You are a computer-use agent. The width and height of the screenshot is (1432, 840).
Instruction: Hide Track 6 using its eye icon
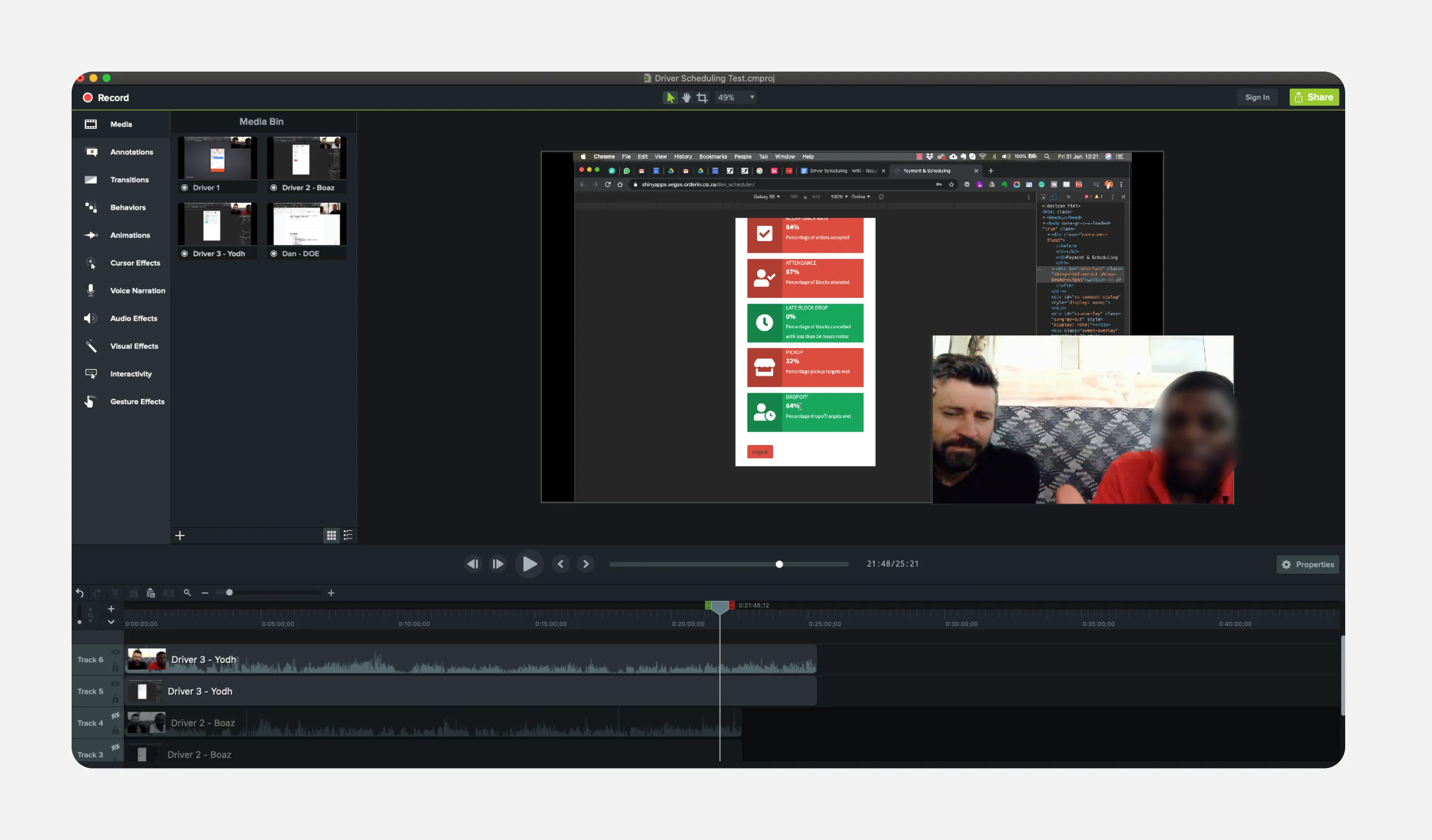pos(115,652)
